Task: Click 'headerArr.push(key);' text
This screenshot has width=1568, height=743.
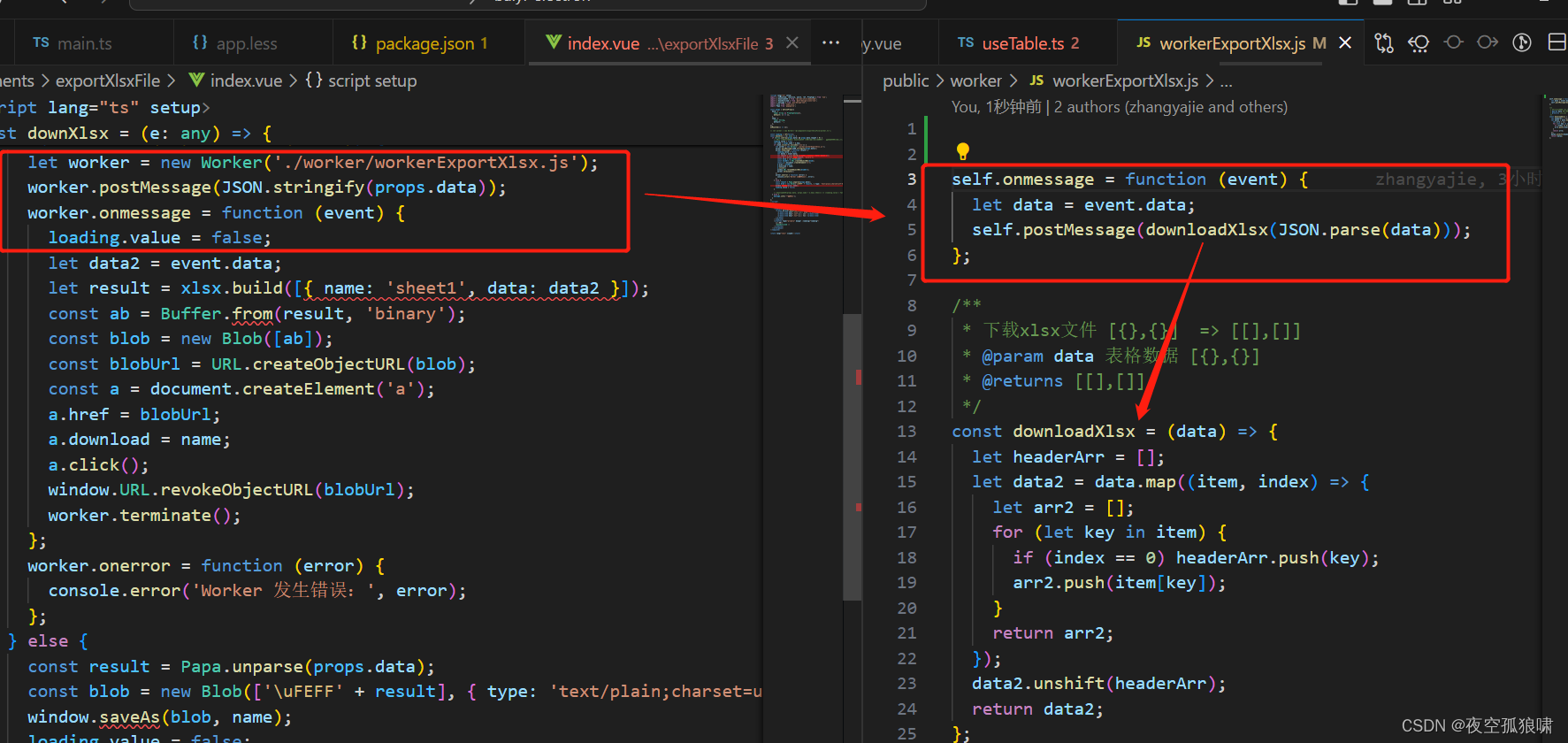Action: pos(1277,558)
